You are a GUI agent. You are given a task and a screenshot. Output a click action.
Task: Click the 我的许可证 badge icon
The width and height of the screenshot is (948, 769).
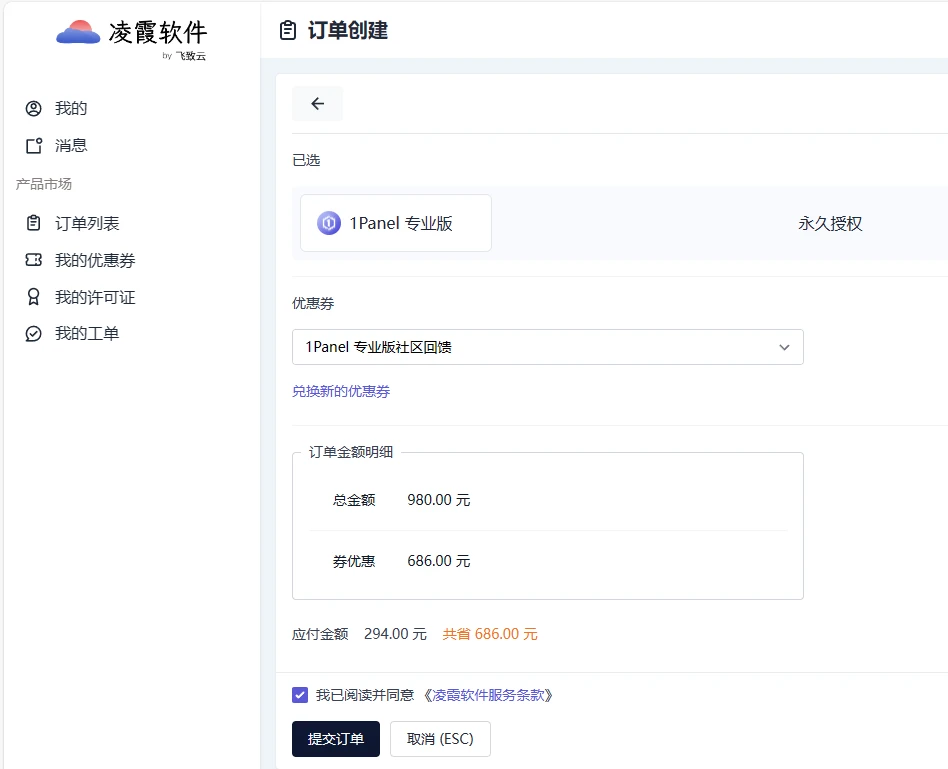point(34,297)
